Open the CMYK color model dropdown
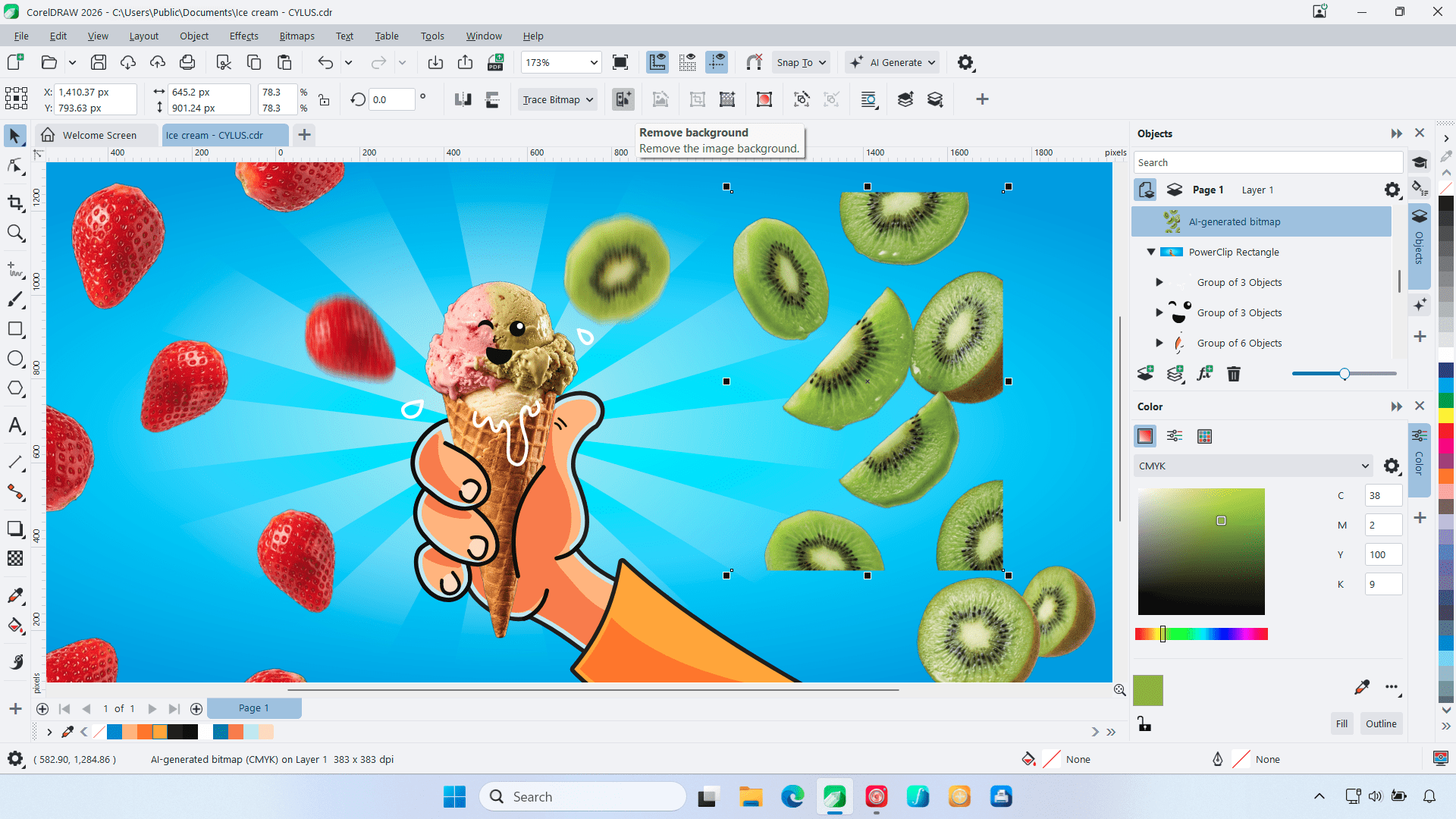The image size is (1456, 819). [x=1254, y=466]
